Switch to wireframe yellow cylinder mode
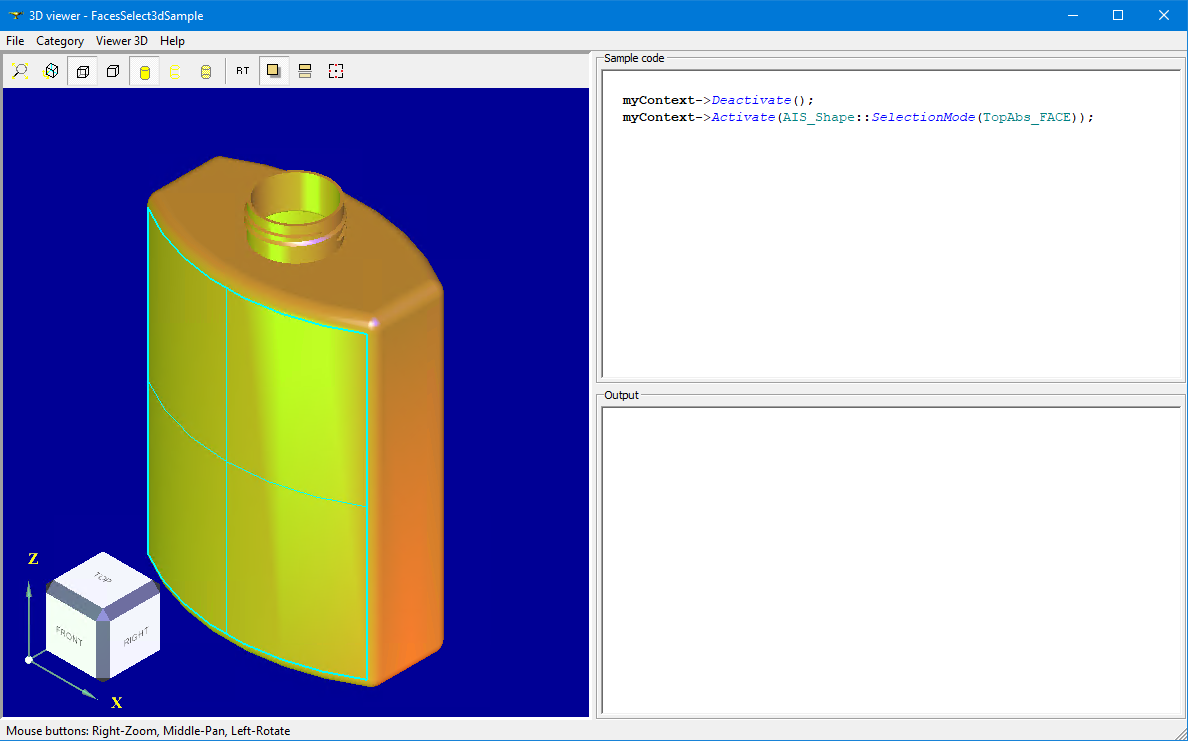This screenshot has height=741, width=1188. 175,71
